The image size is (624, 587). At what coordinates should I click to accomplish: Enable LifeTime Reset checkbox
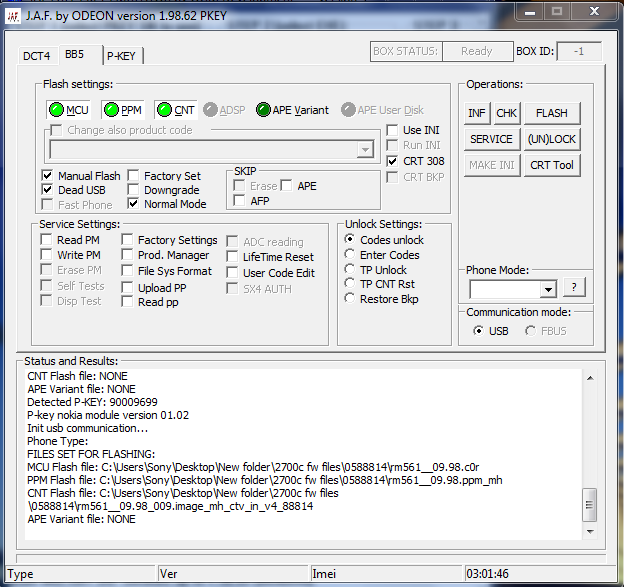232,257
